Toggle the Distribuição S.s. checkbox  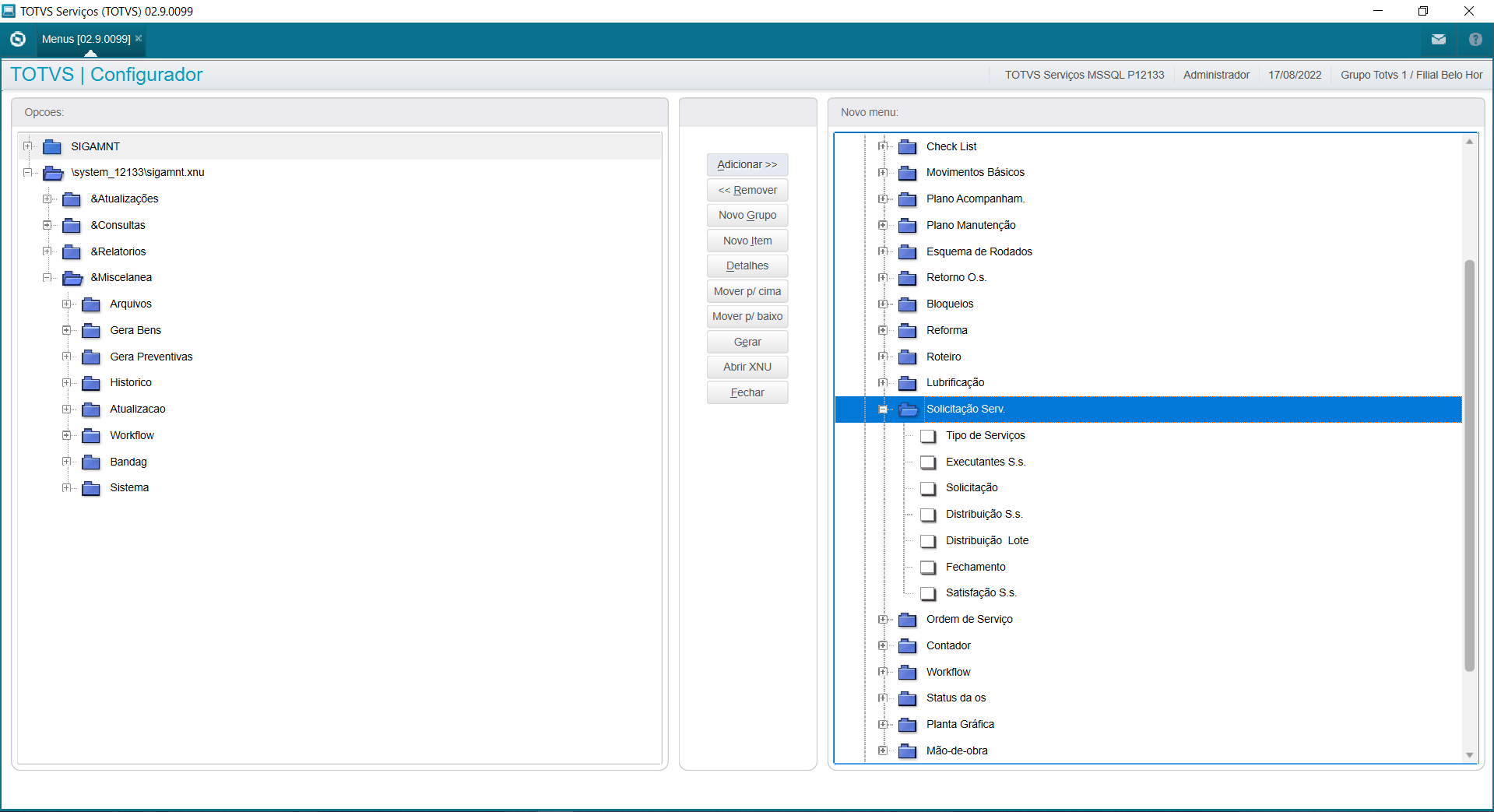[x=928, y=515]
